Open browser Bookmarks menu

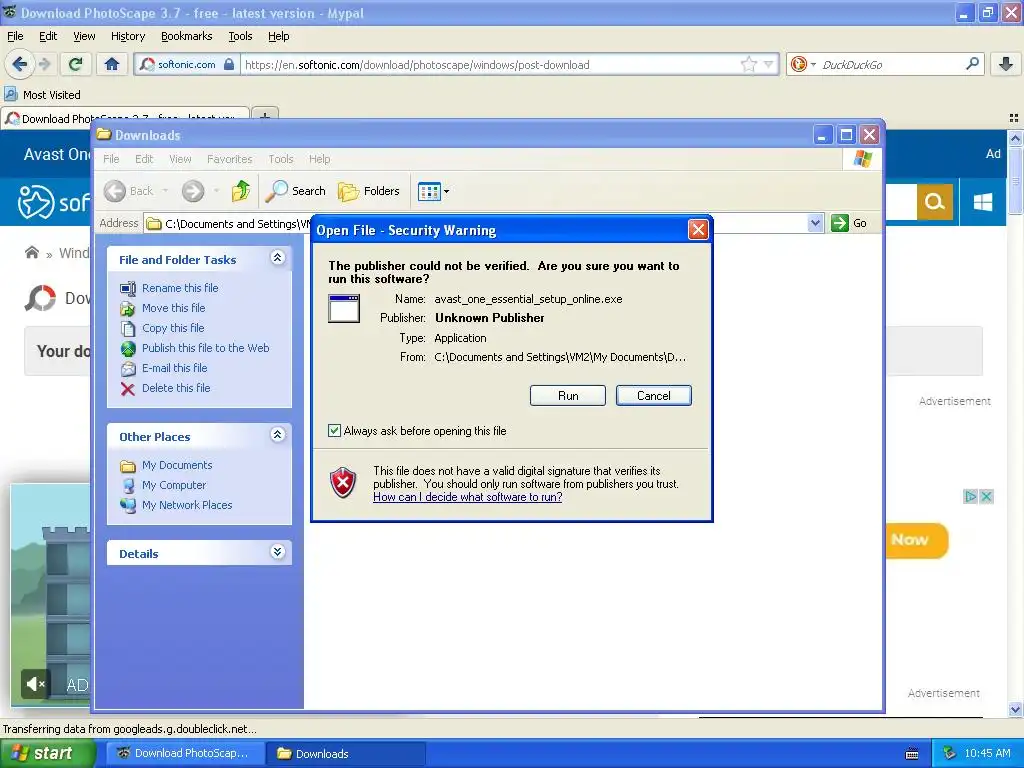187,36
